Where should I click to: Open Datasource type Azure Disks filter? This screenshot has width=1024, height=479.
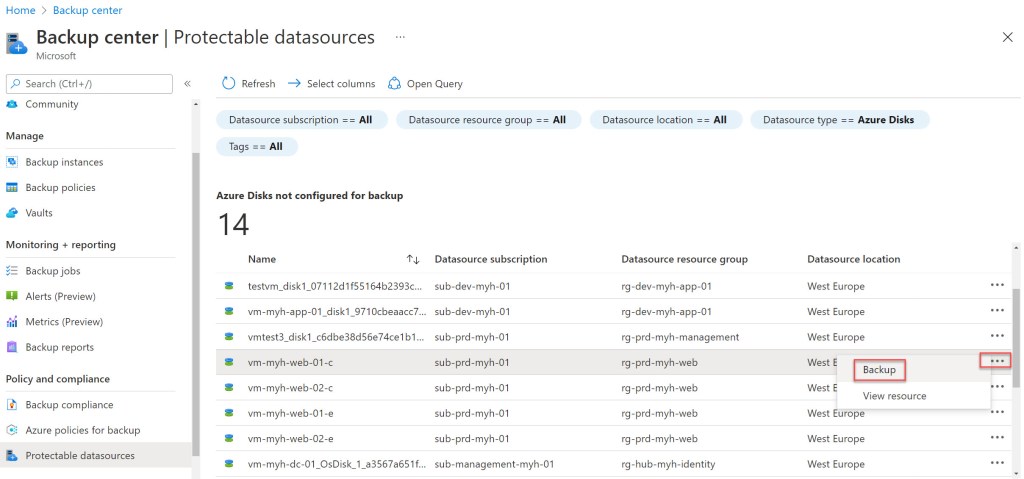pyautogui.click(x=839, y=120)
